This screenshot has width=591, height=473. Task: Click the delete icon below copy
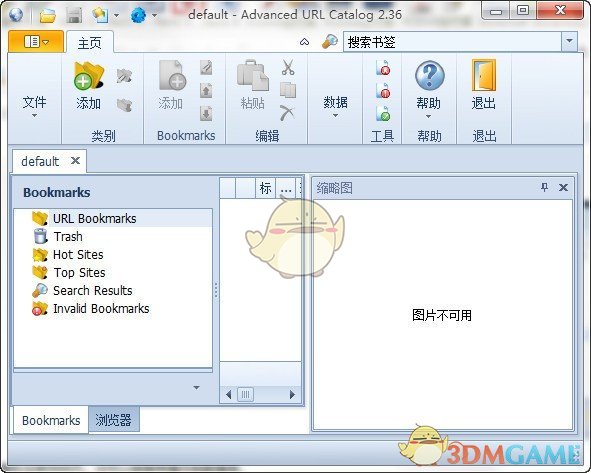coord(287,113)
